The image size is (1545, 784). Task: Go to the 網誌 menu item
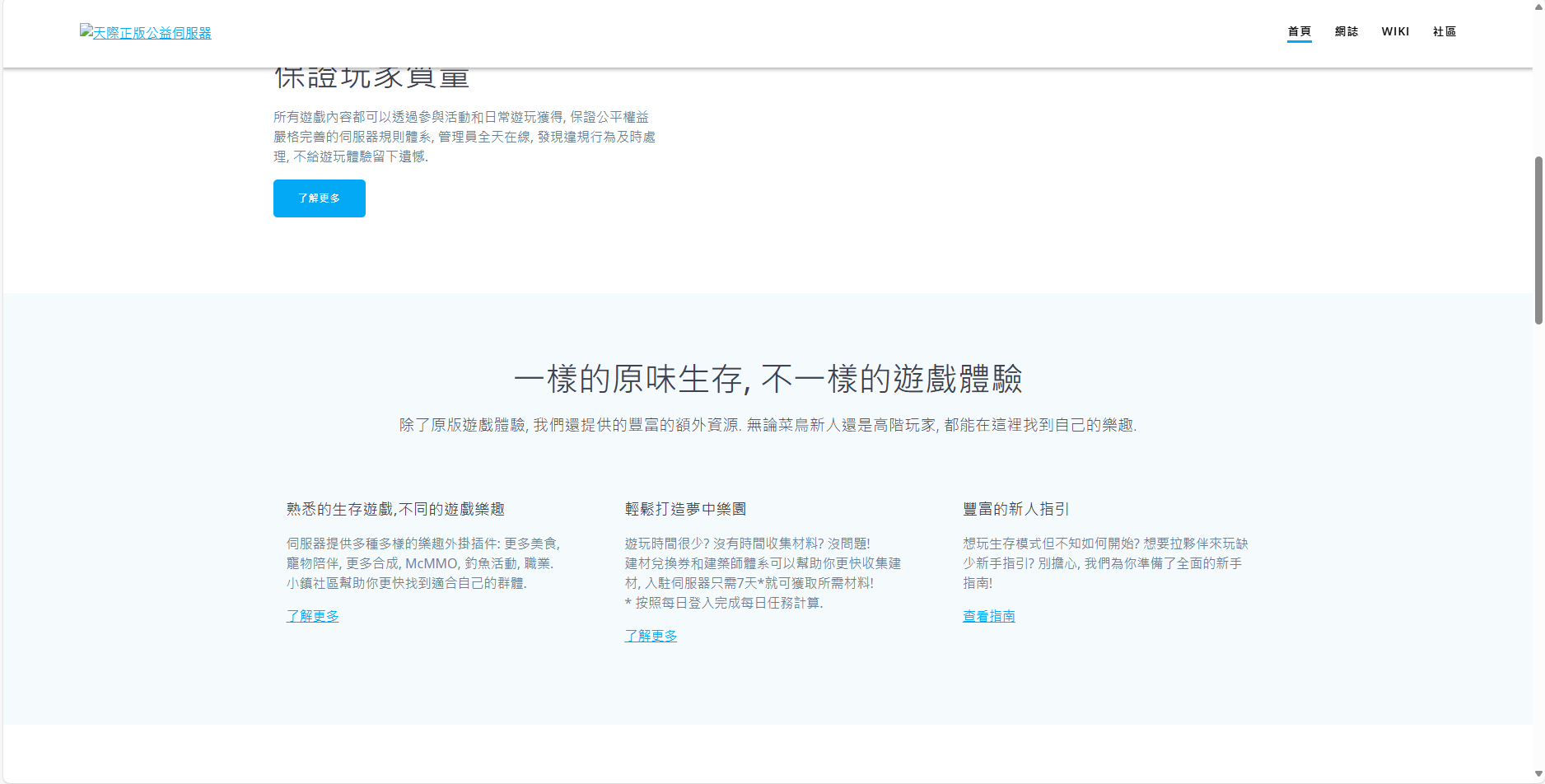click(x=1347, y=31)
